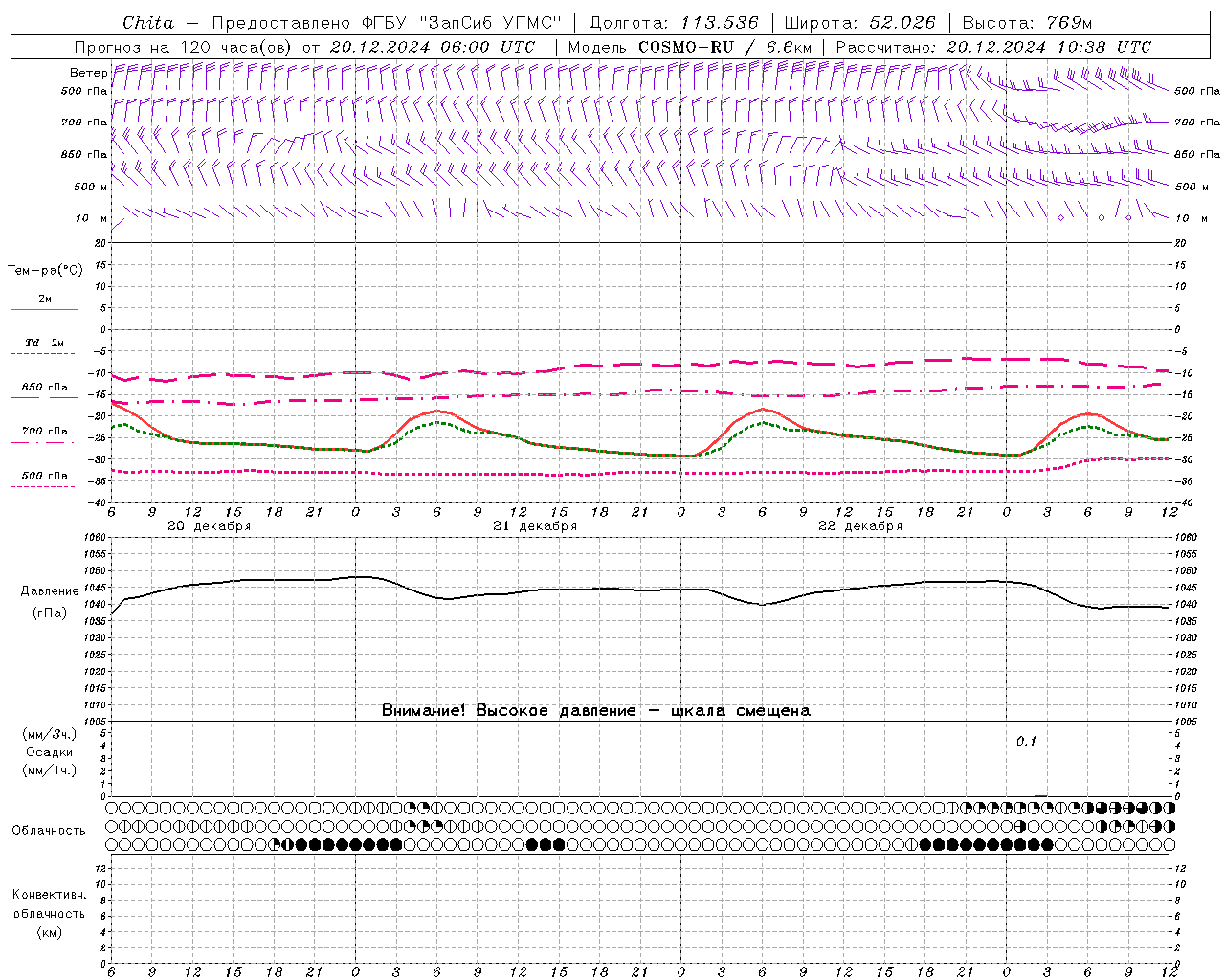Image resolution: width=1225 pixels, height=980 pixels.
Task: Click the dash-dot sample under "700 гПа" temperature legend
Action: coord(44,442)
